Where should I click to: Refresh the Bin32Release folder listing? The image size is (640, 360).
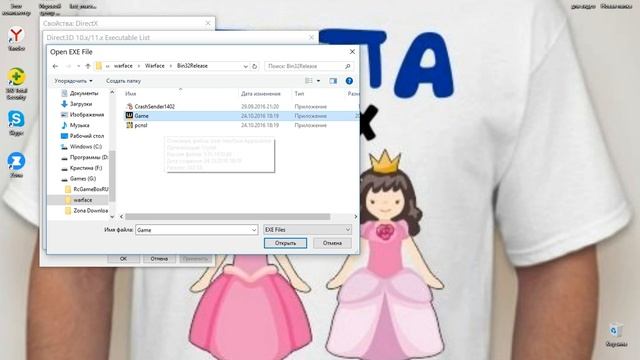pos(254,66)
